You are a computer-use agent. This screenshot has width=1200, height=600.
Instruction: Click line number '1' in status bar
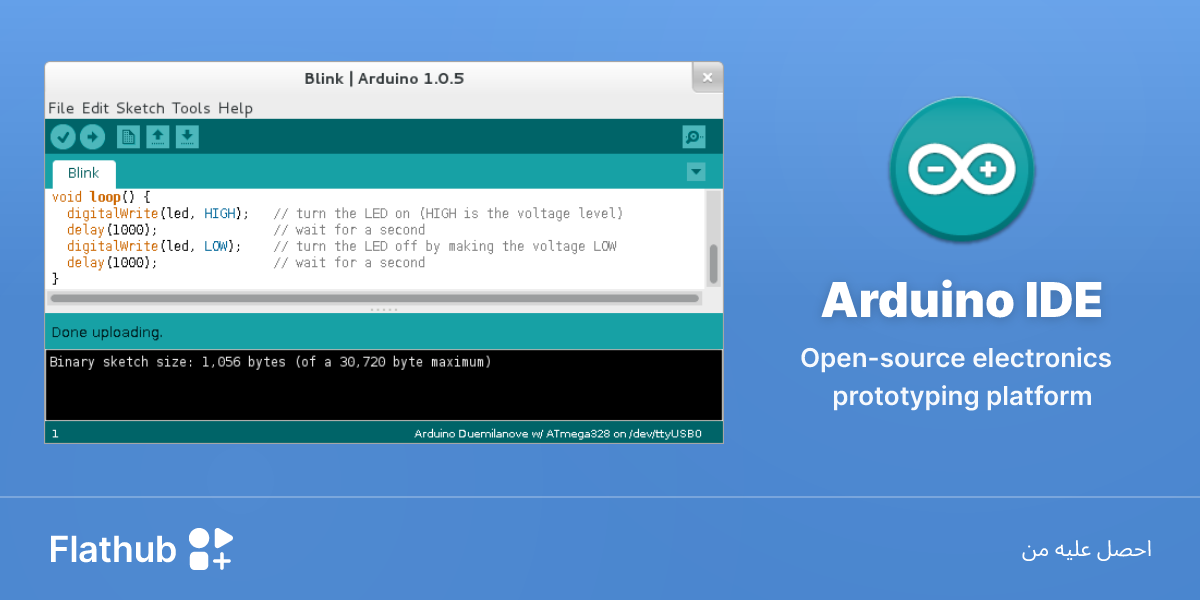click(55, 434)
